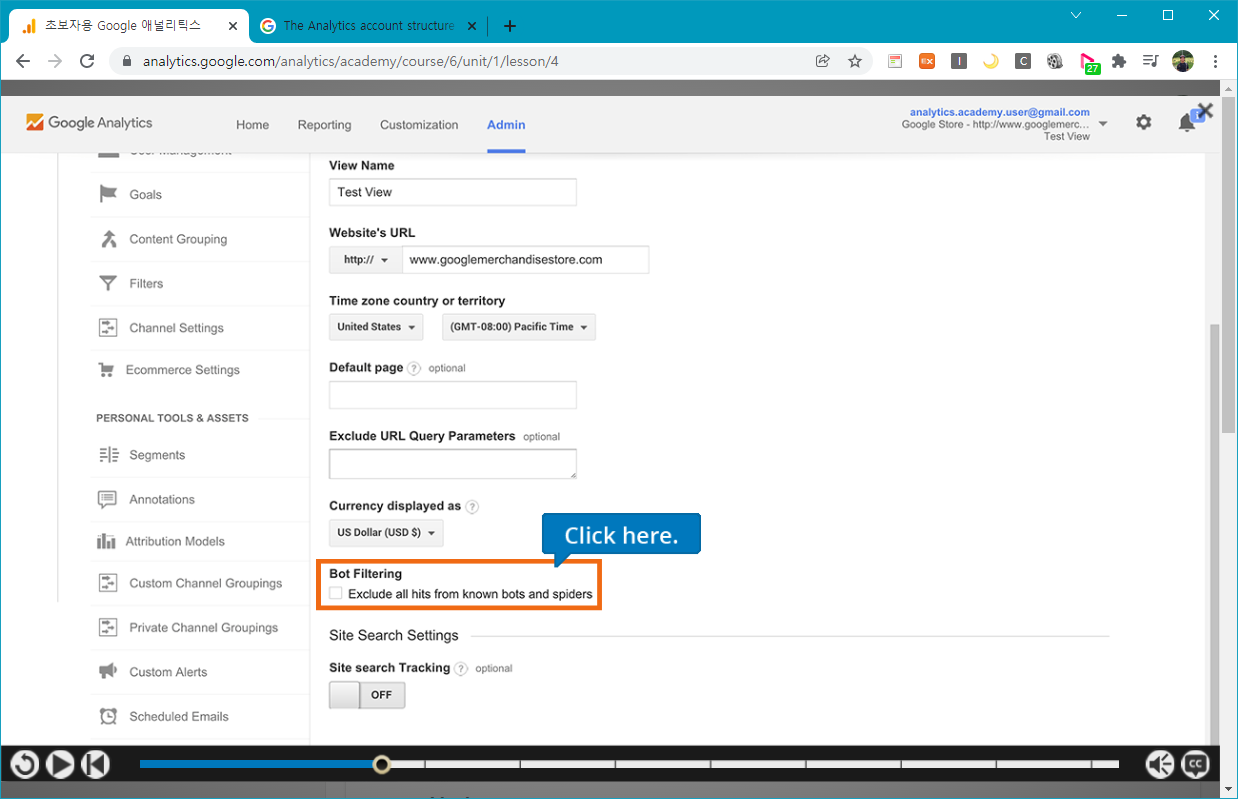Open the Channel Settings icon
This screenshot has height=799, width=1238.
tap(108, 327)
